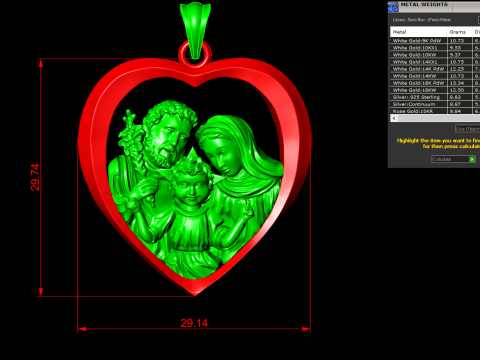The image size is (480, 360).
Task: Click the 29.14 width dimension text
Action: [194, 323]
